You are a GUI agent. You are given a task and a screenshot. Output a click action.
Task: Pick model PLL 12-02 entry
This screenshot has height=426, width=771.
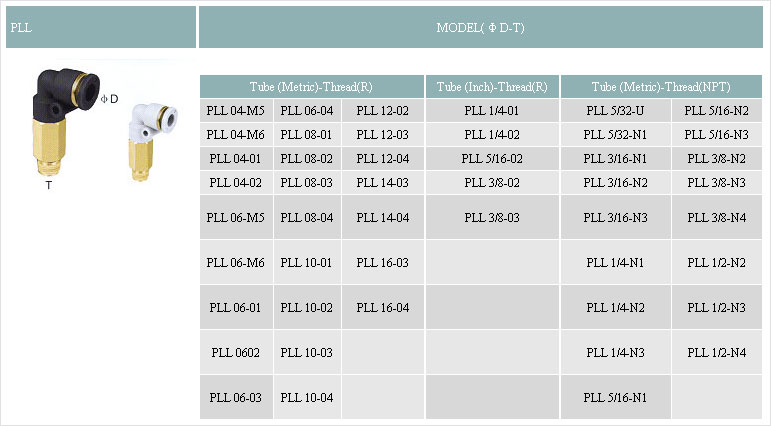[383, 111]
